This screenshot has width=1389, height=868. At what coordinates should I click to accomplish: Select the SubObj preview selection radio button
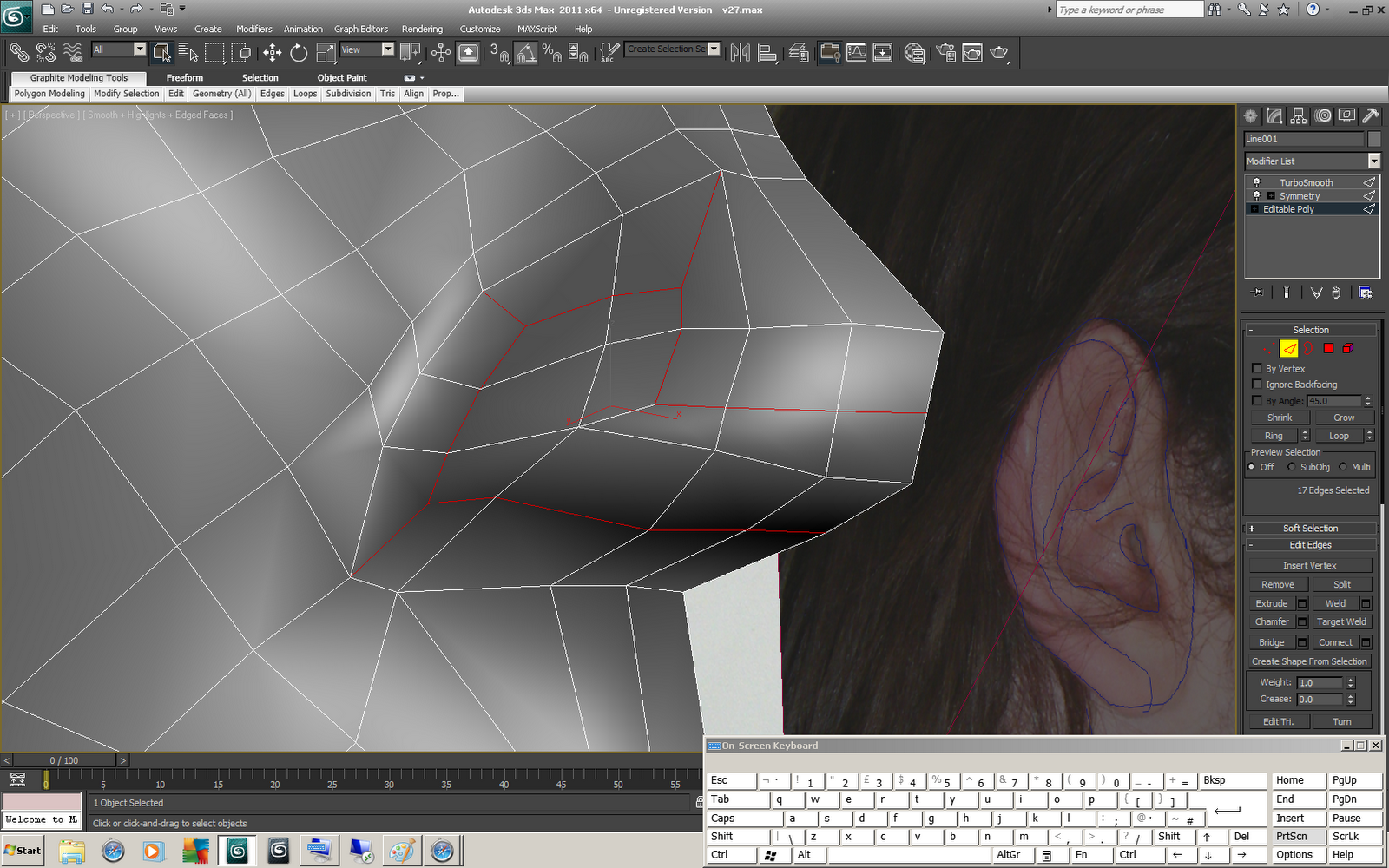pos(1293,466)
